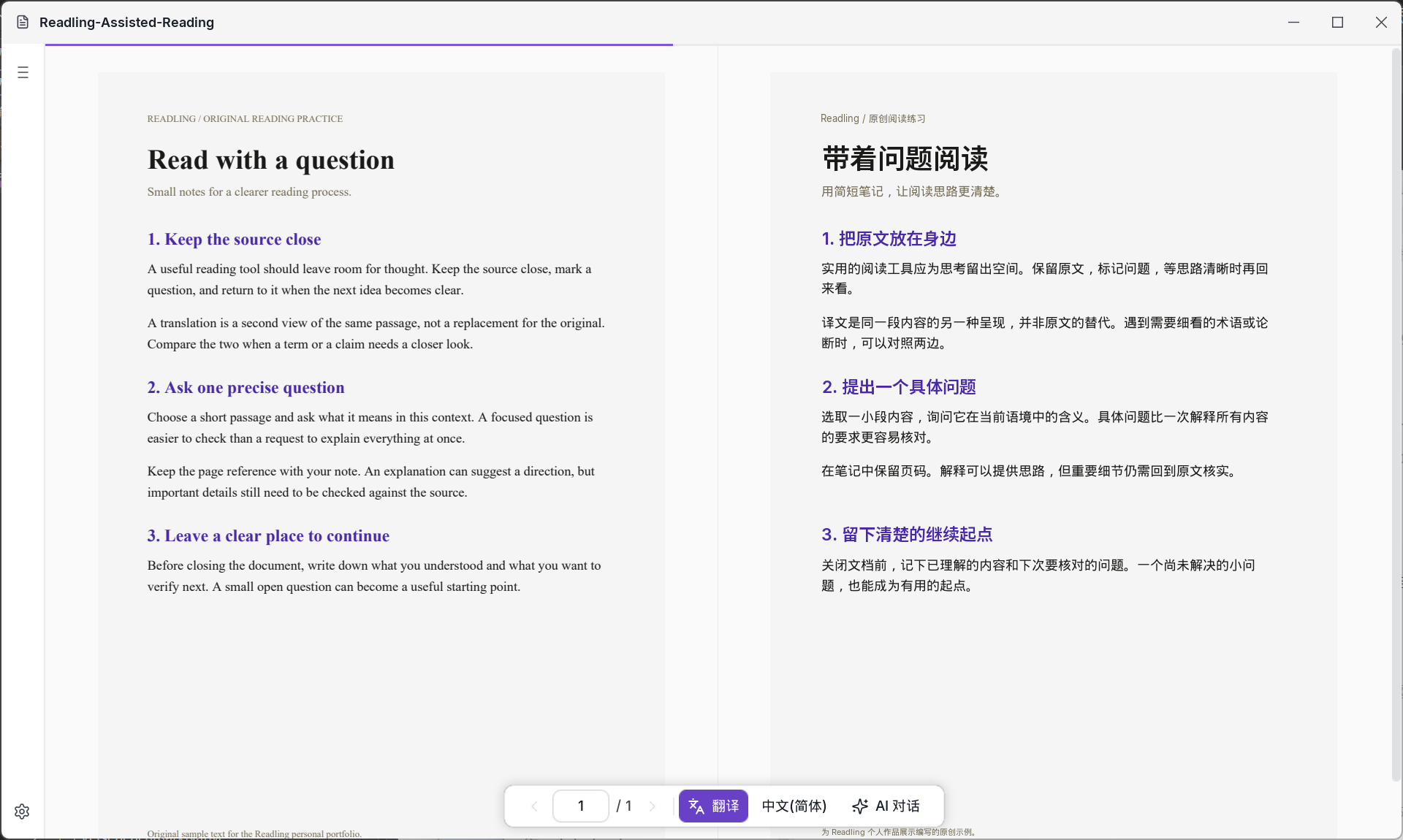Click the translate icon on 翻译 button
The width and height of the screenshot is (1403, 840).
coord(696,806)
